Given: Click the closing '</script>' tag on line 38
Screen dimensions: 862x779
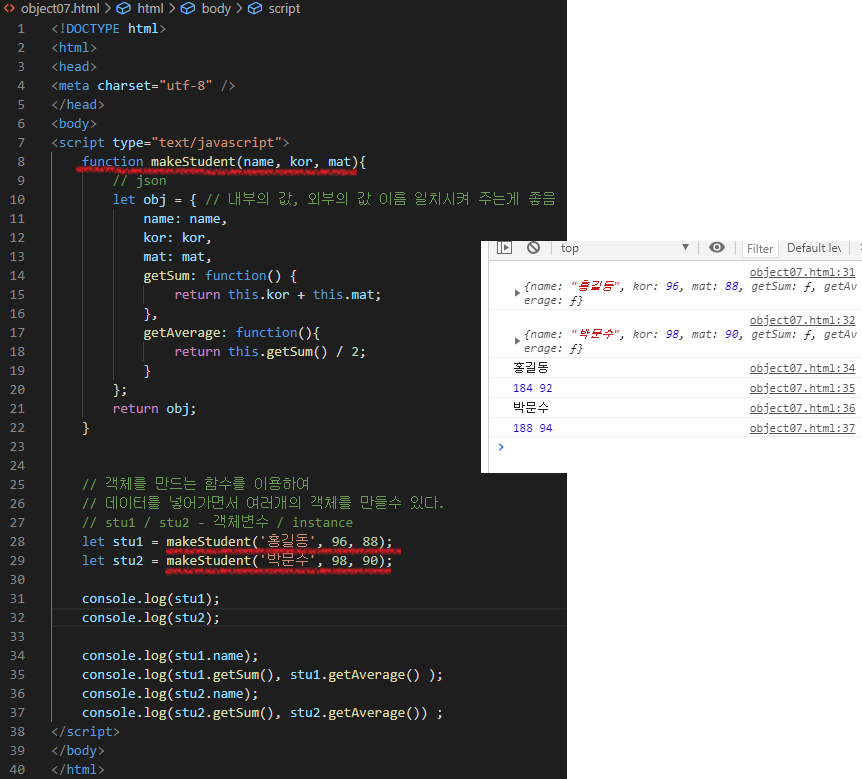Looking at the screenshot, I should (85, 732).
